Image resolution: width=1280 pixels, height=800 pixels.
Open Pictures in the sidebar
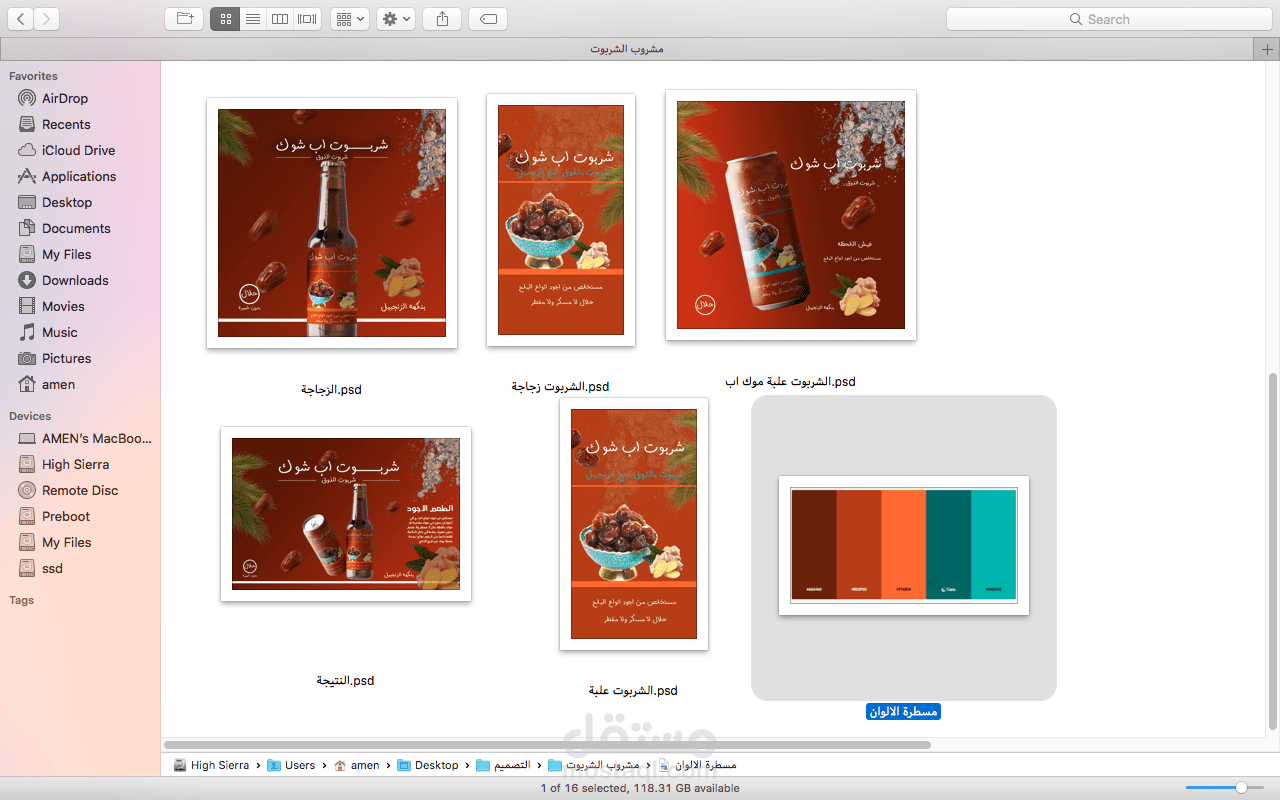point(66,358)
